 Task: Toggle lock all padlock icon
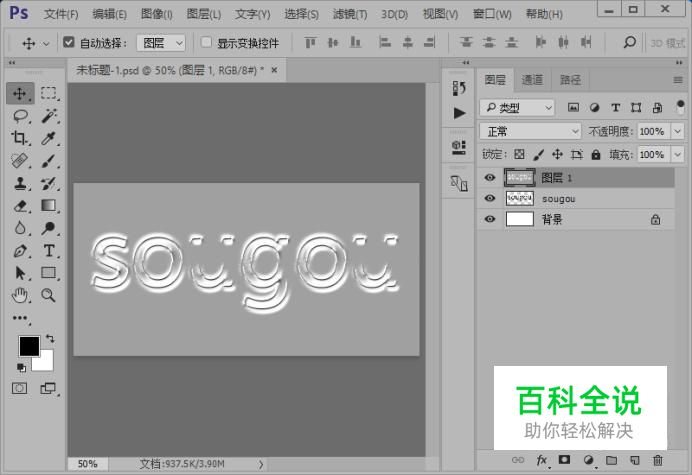point(596,154)
